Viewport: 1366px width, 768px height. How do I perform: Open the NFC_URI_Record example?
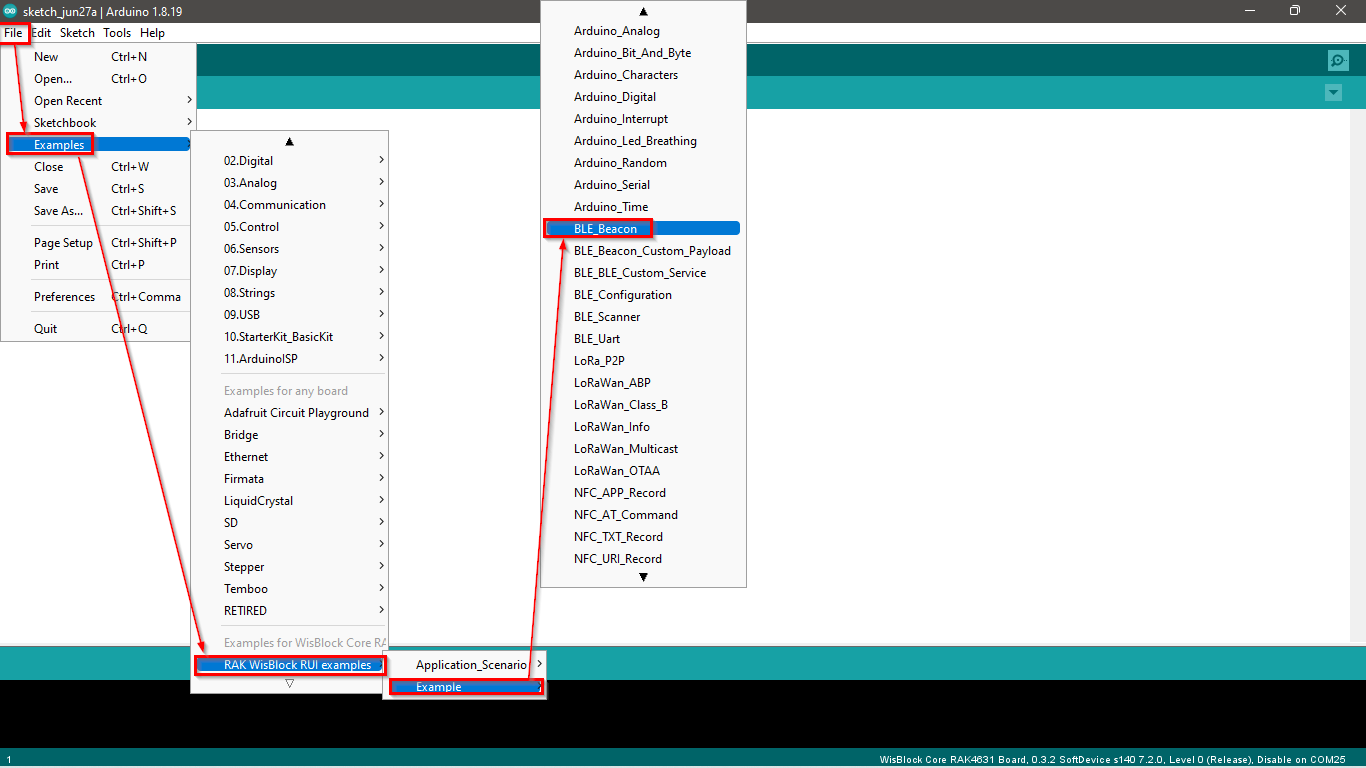coord(643,559)
